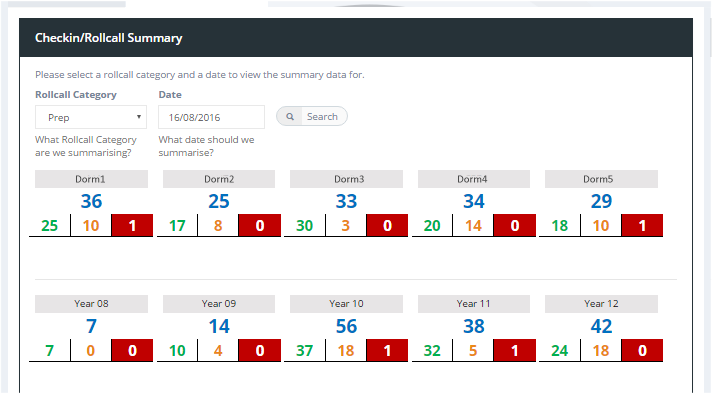Click Year 09 red box showing 0

260,350
